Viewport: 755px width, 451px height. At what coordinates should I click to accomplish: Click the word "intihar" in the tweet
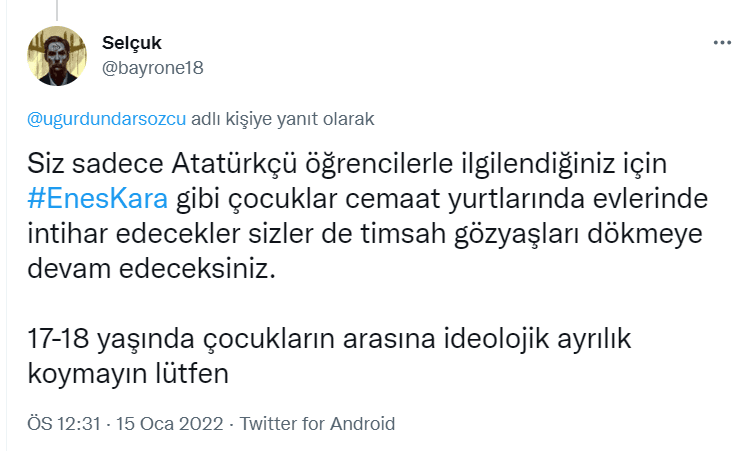[x=62, y=232]
